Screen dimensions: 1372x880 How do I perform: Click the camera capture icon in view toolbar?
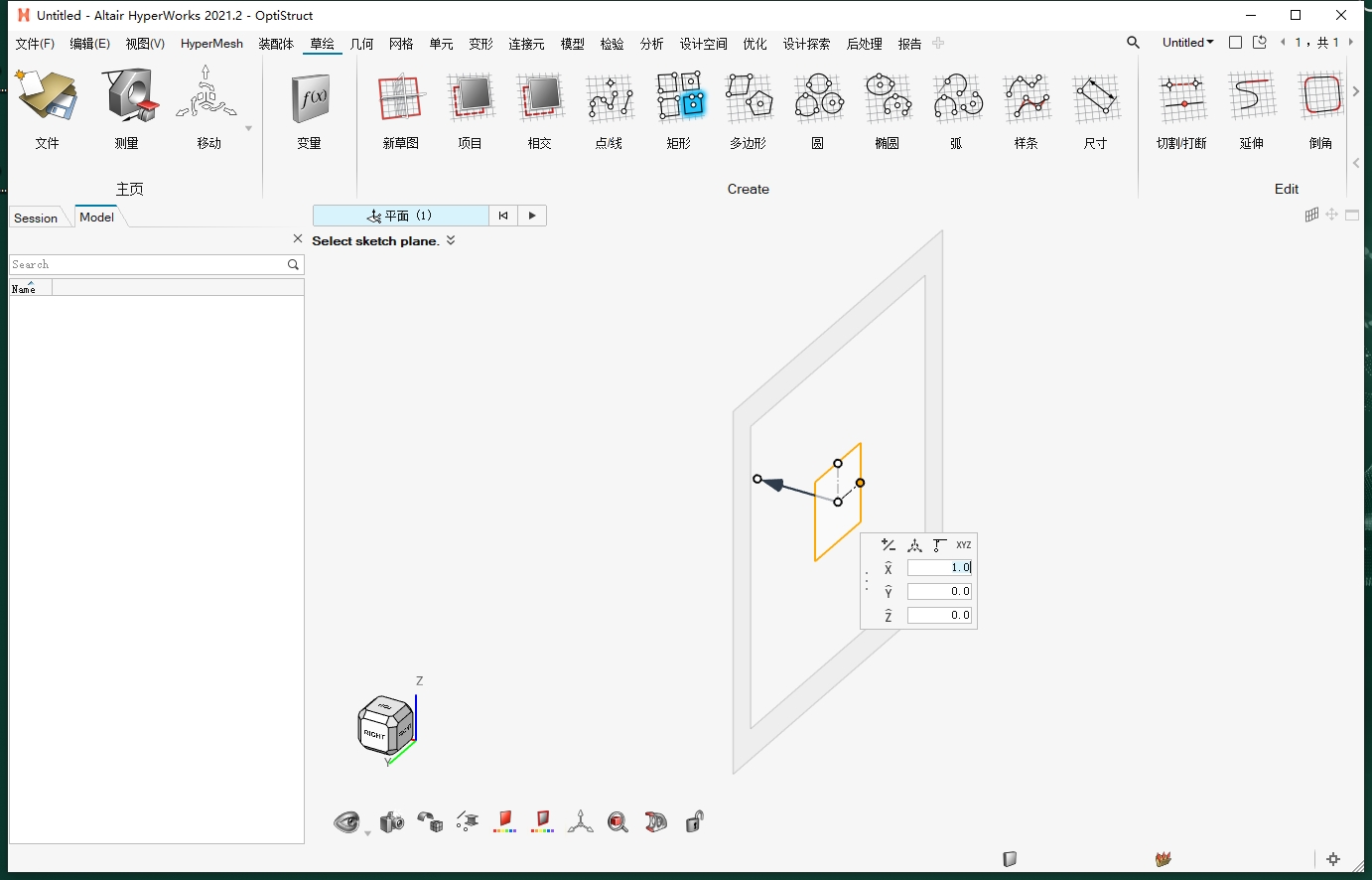click(392, 821)
